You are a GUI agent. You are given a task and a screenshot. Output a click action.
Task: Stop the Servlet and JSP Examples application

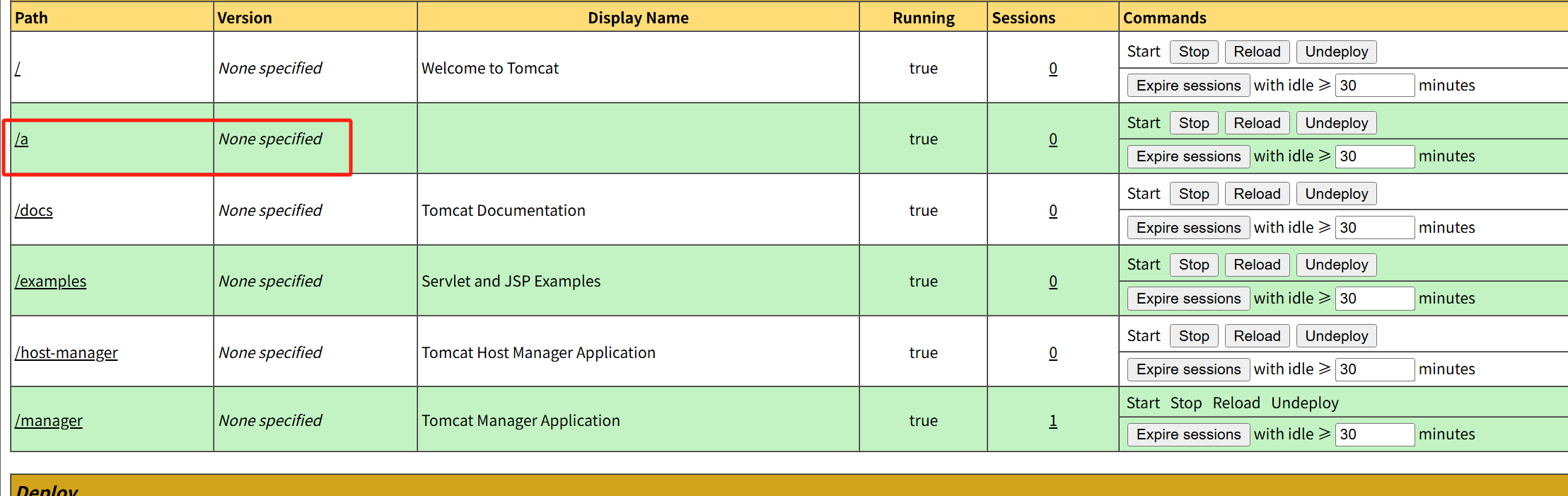[x=1194, y=265]
